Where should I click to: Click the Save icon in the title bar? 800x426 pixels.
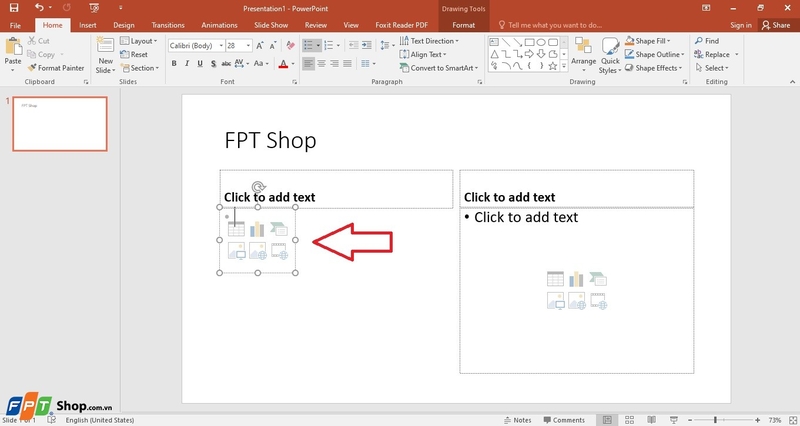(x=14, y=8)
